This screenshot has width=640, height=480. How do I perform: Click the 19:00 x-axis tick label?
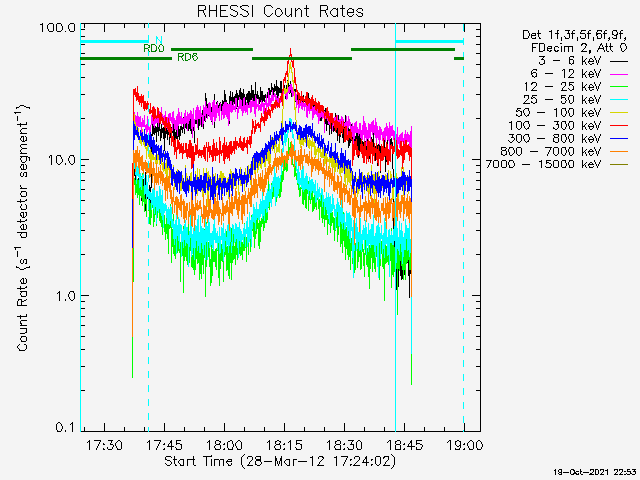click(x=464, y=444)
